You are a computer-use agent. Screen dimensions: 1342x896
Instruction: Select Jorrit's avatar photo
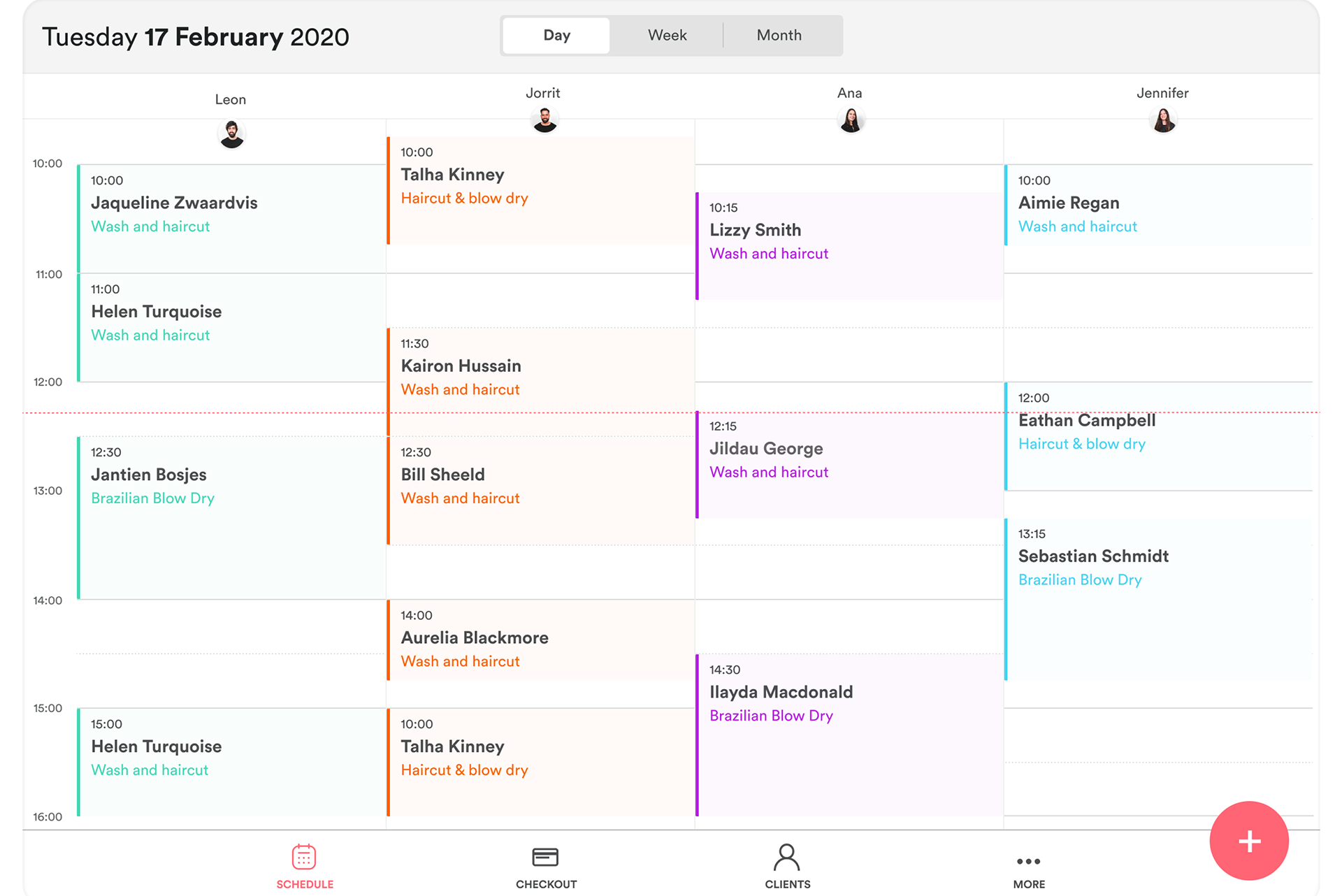544,120
